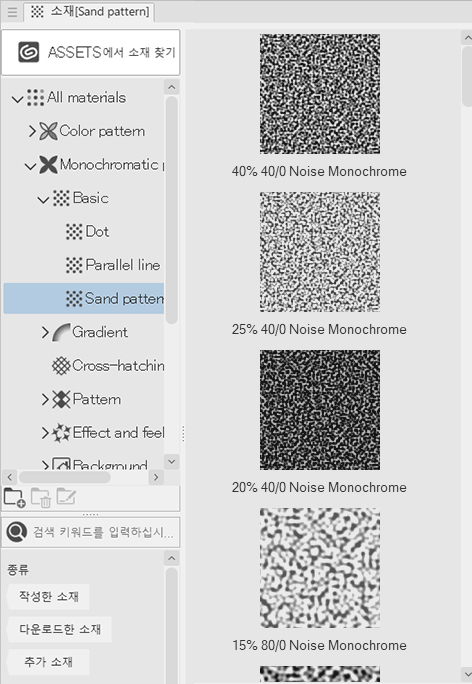Viewport: 472px width, 684px height.
Task: Toggle the 추가 소재 filter tag
Action: pos(48,662)
